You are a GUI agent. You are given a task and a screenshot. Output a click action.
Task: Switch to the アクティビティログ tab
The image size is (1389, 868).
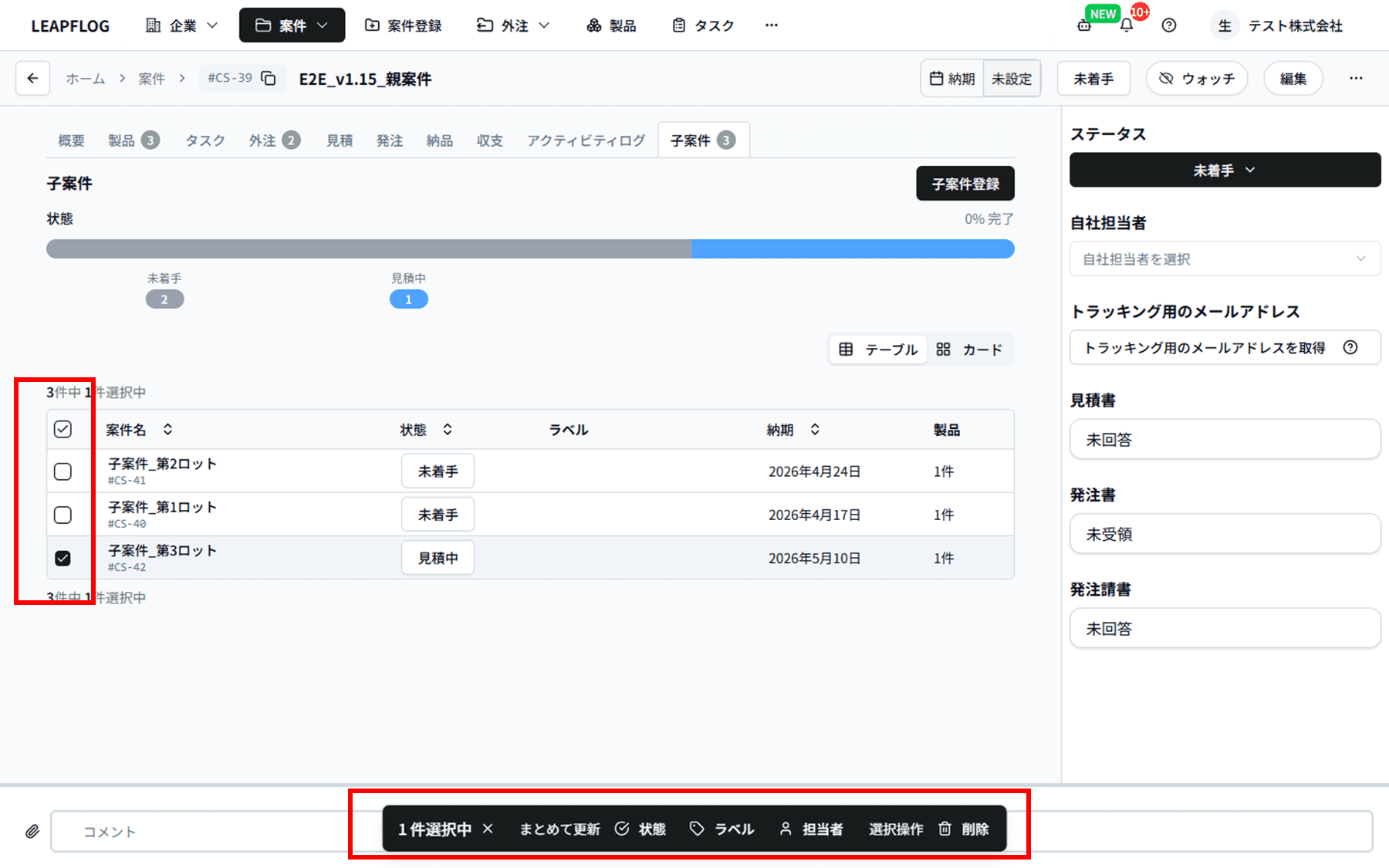(x=586, y=140)
